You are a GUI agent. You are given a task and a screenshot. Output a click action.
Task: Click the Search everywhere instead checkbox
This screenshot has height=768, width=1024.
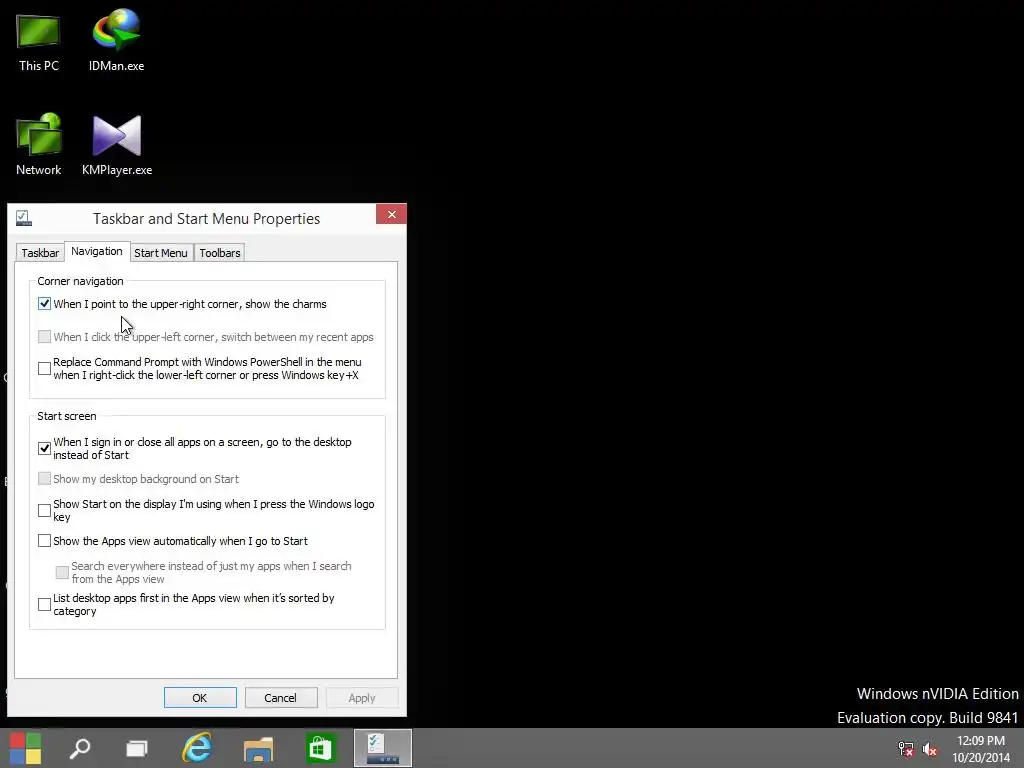point(62,572)
